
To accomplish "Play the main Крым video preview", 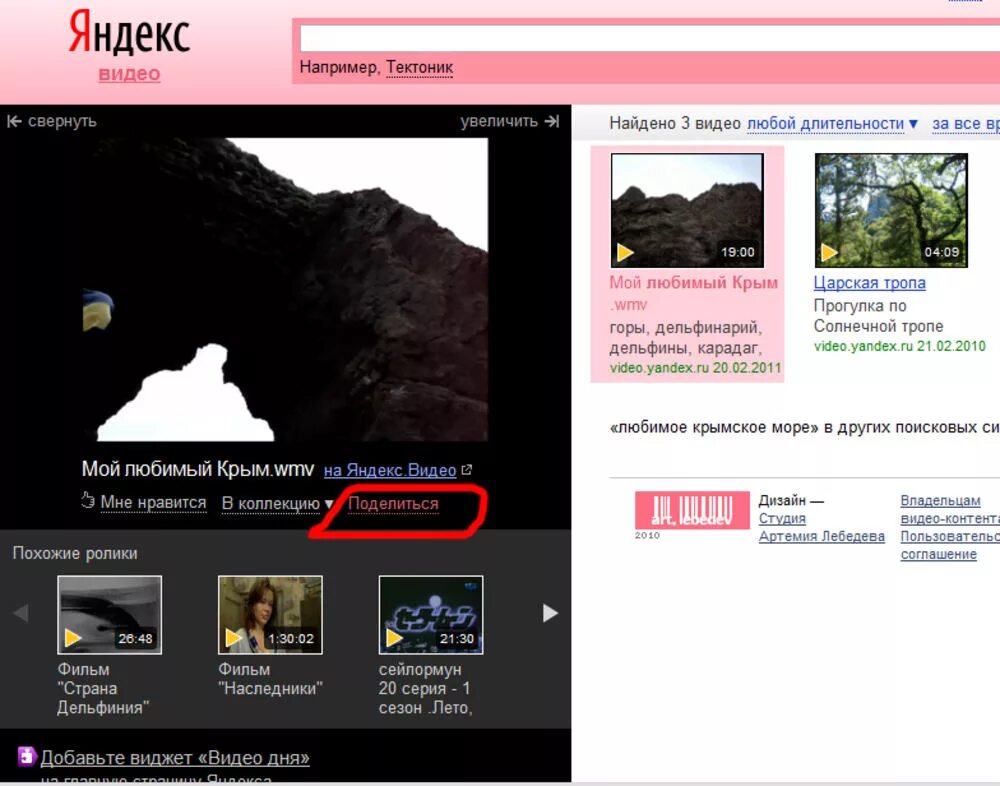I will click(x=285, y=290).
